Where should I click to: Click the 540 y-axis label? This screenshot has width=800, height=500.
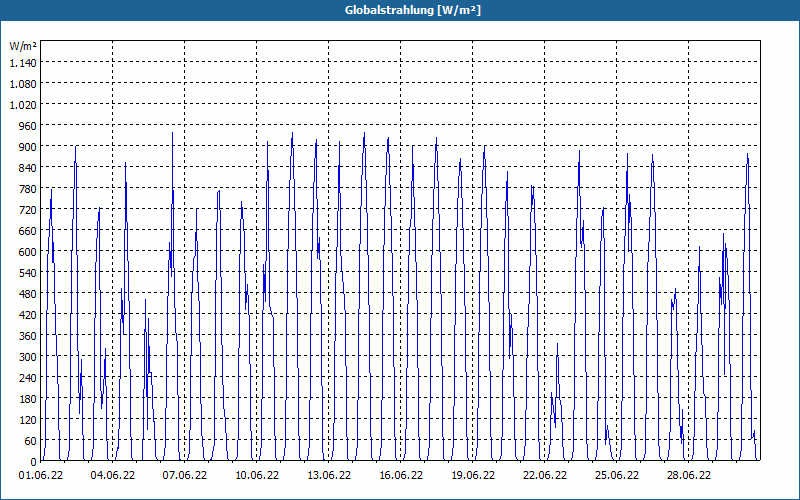(x=28, y=272)
